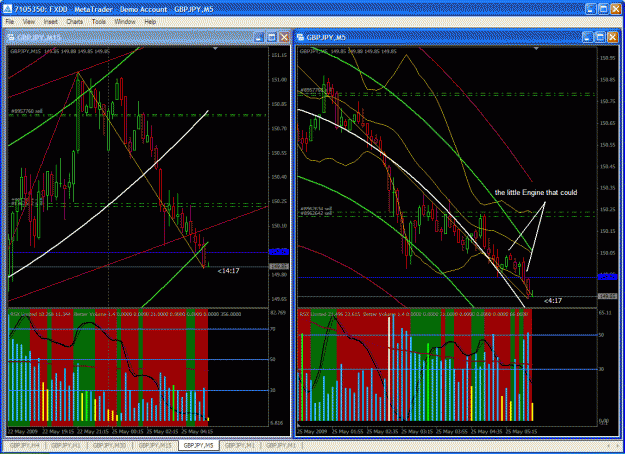Screen dimensions: 625x454
Task: Open the File menu
Action: (x=10, y=22)
